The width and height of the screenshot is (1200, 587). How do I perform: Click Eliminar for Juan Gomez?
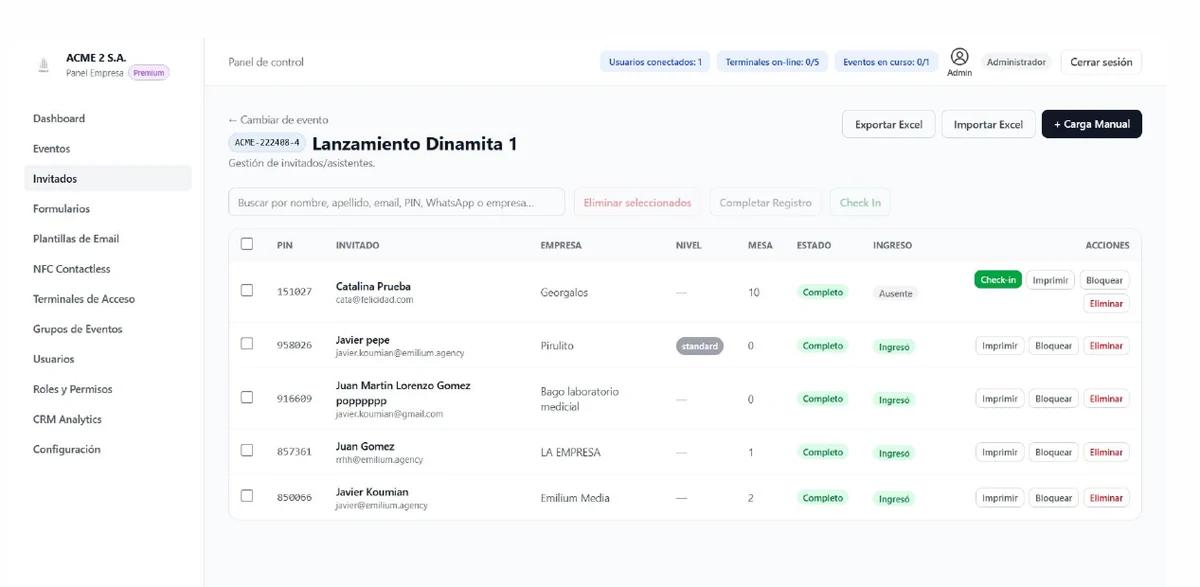point(1106,452)
